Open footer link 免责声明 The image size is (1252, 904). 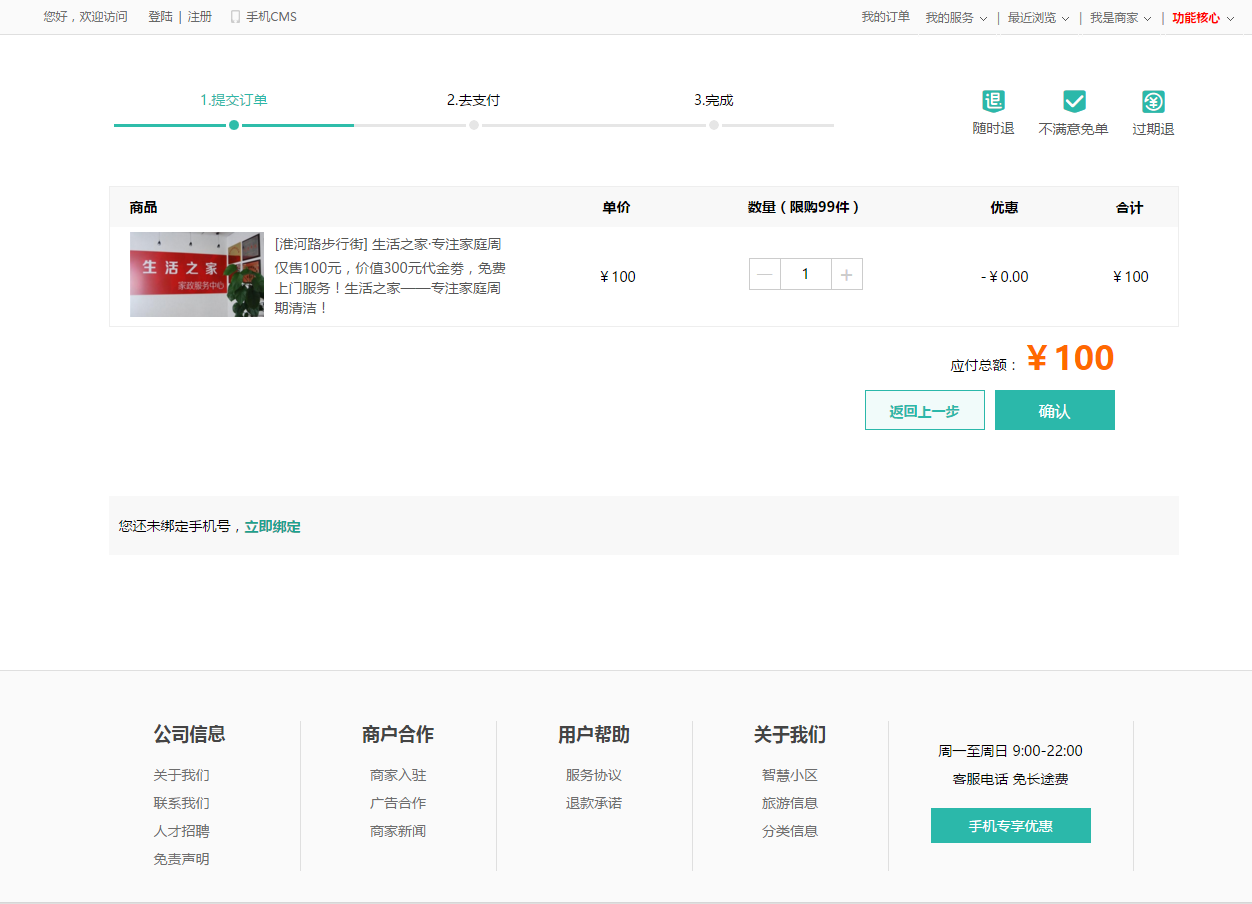181,859
